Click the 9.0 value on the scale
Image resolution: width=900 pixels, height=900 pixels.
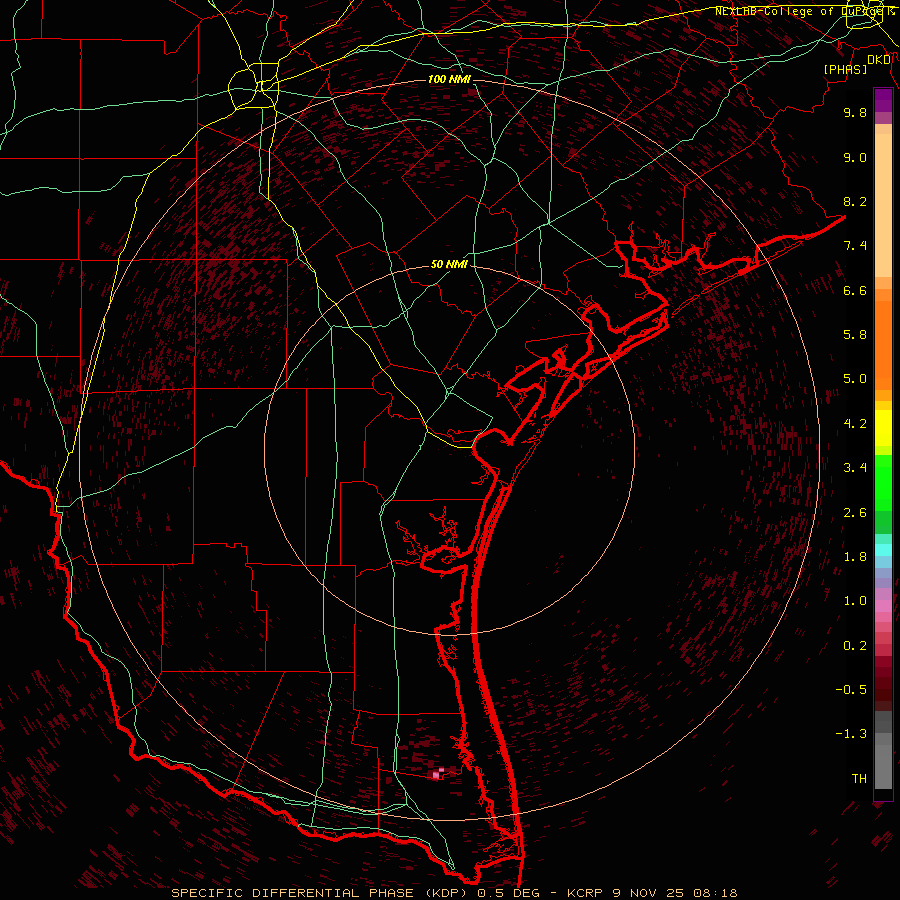click(x=855, y=157)
